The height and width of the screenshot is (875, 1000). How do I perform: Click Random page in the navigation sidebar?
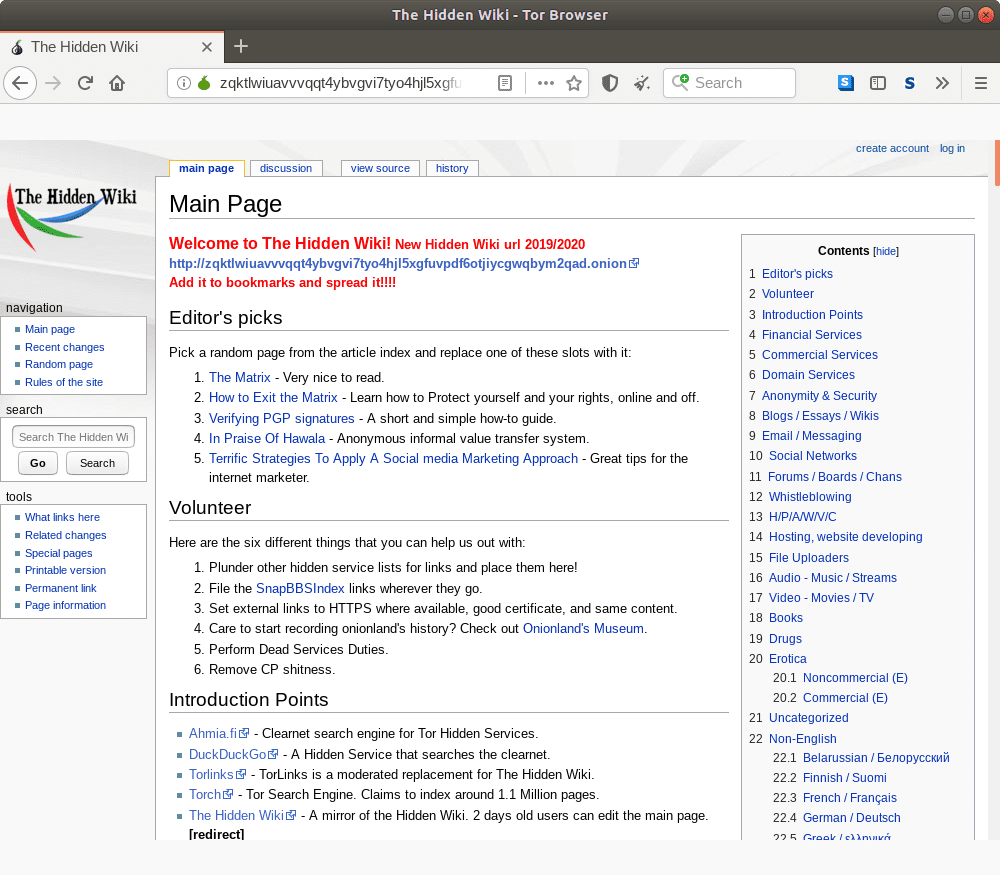(59, 364)
